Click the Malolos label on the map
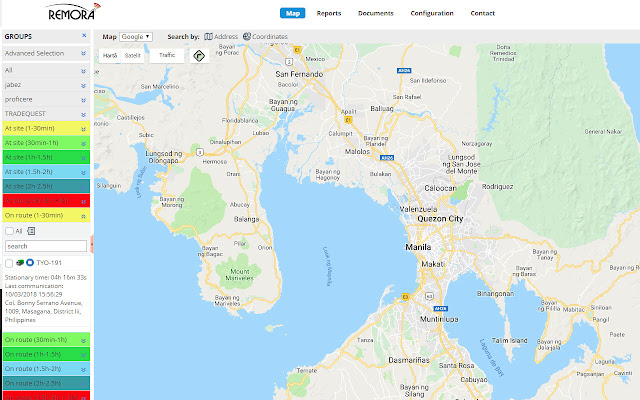This screenshot has width=640, height=400. tap(358, 151)
